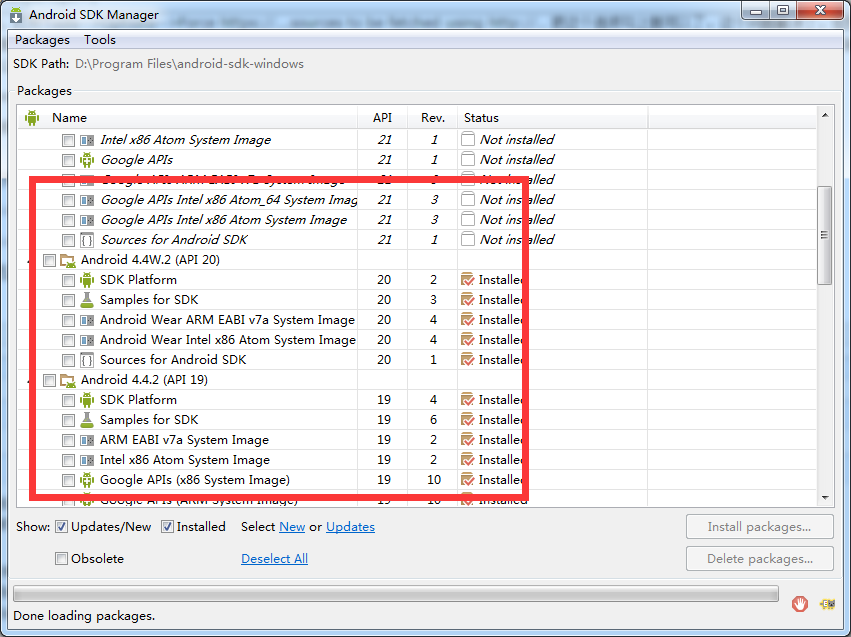
Task: Check the Intel x86 Atom System Image API 21 box
Action: tap(68, 141)
